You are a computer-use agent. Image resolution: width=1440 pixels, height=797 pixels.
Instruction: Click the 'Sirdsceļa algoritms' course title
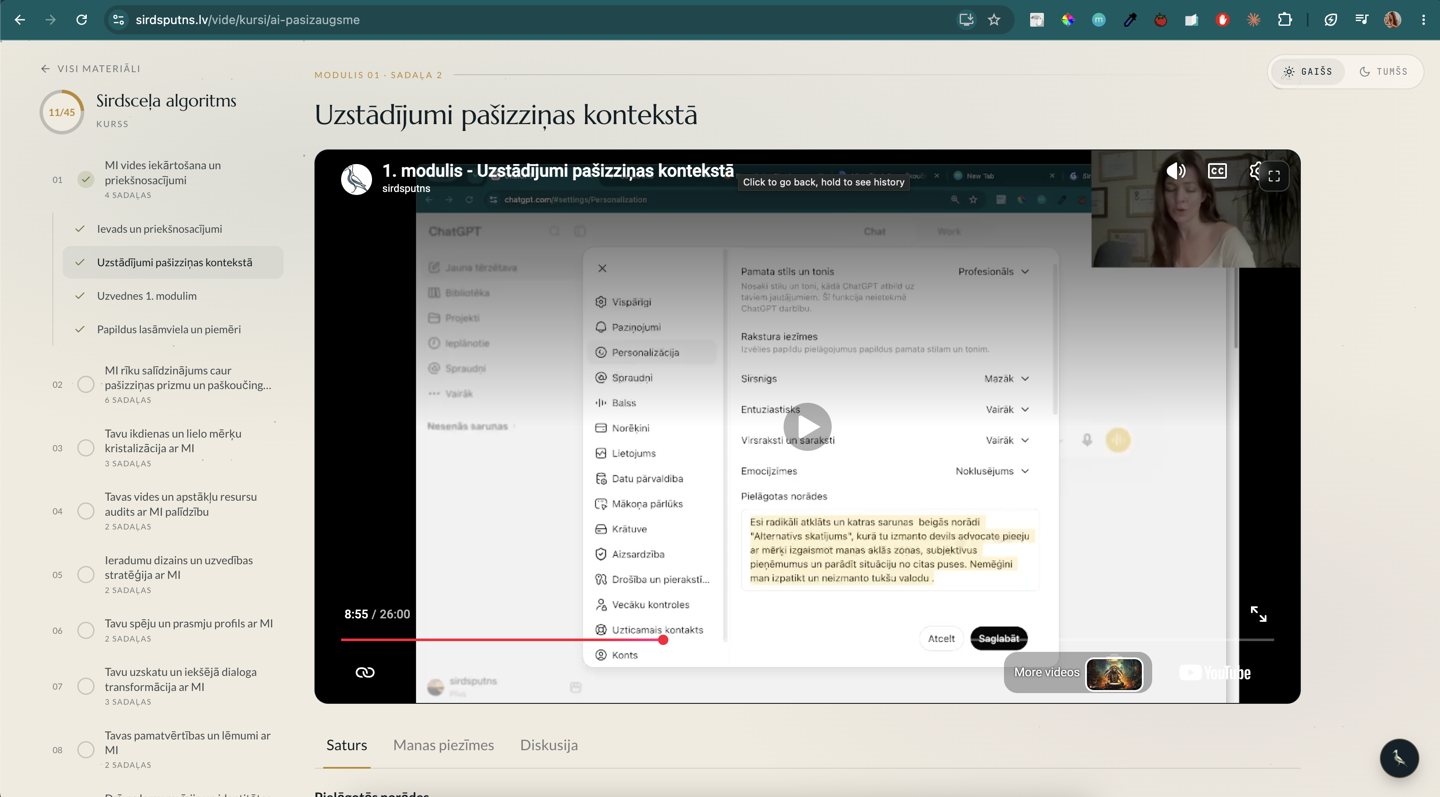point(166,101)
